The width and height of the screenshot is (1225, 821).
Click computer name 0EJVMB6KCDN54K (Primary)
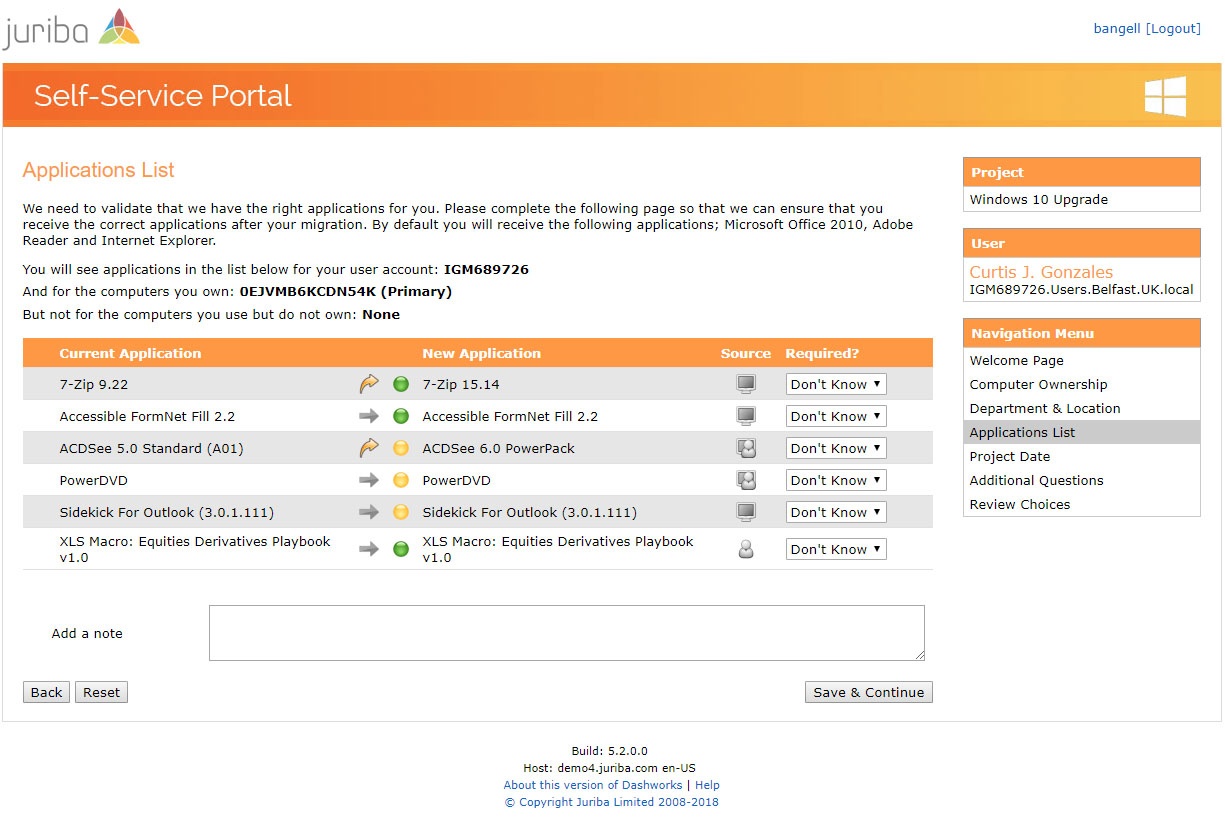pyautogui.click(x=345, y=292)
